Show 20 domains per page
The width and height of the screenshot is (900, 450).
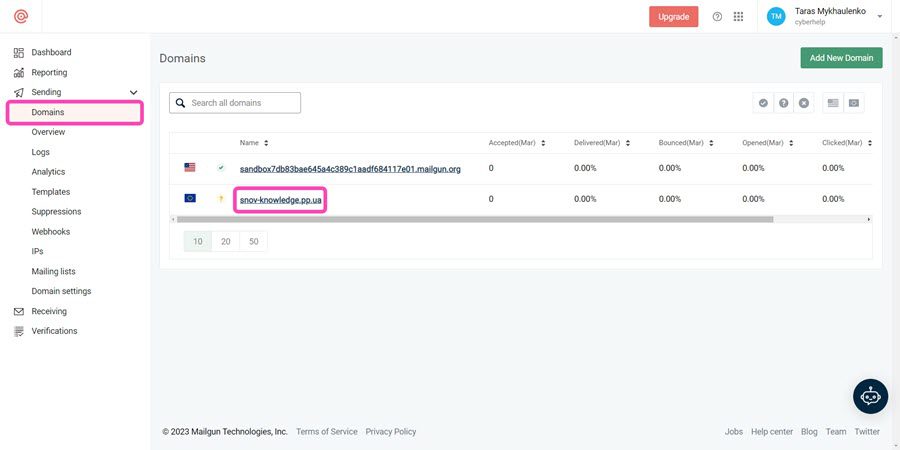(226, 242)
